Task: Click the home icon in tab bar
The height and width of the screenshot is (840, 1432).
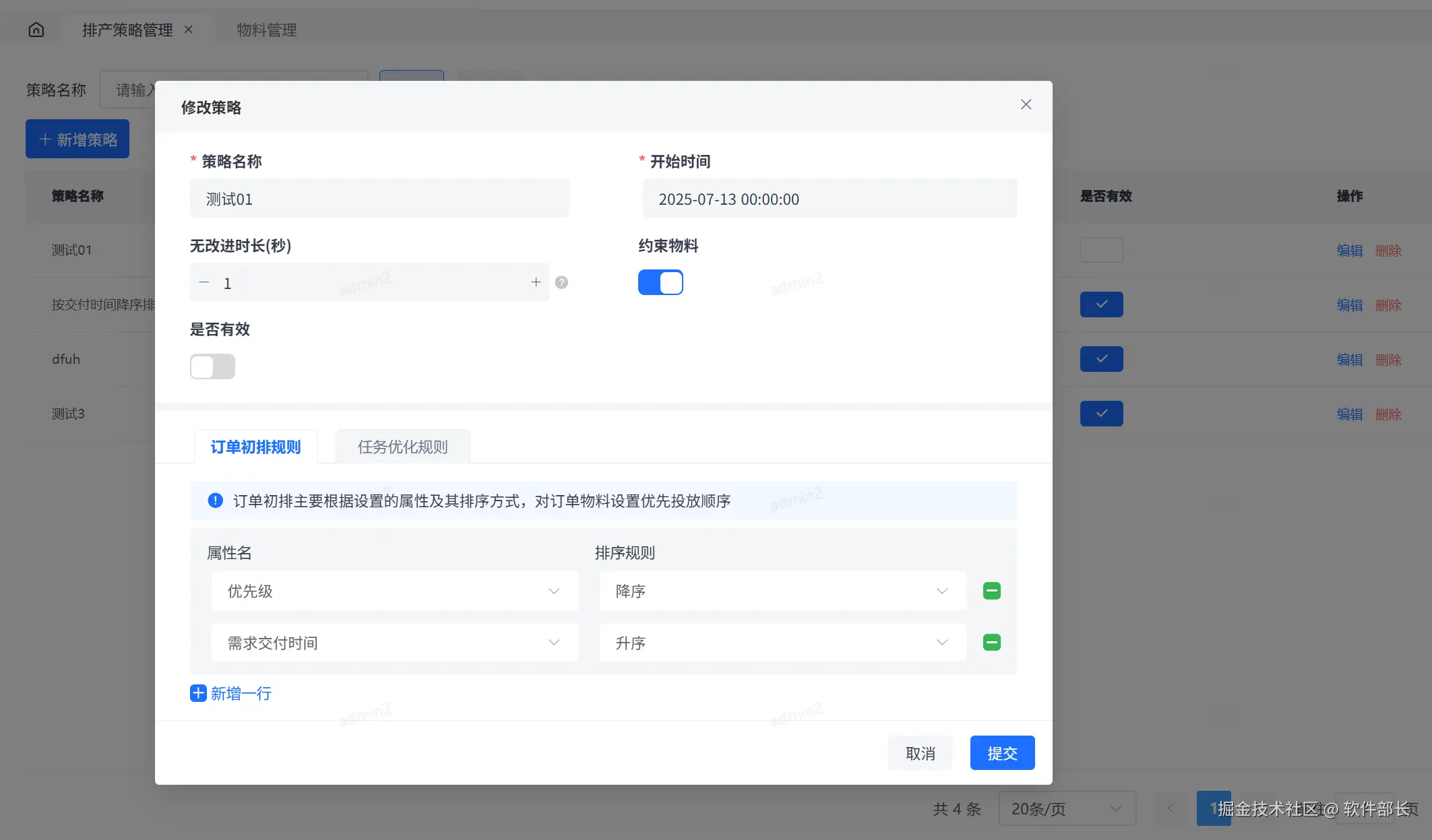Action: pyautogui.click(x=36, y=30)
